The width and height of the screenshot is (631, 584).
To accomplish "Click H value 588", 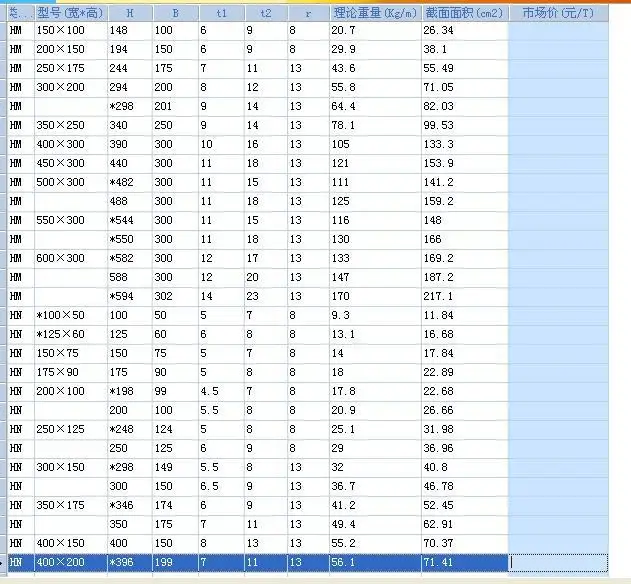I will pos(118,277).
